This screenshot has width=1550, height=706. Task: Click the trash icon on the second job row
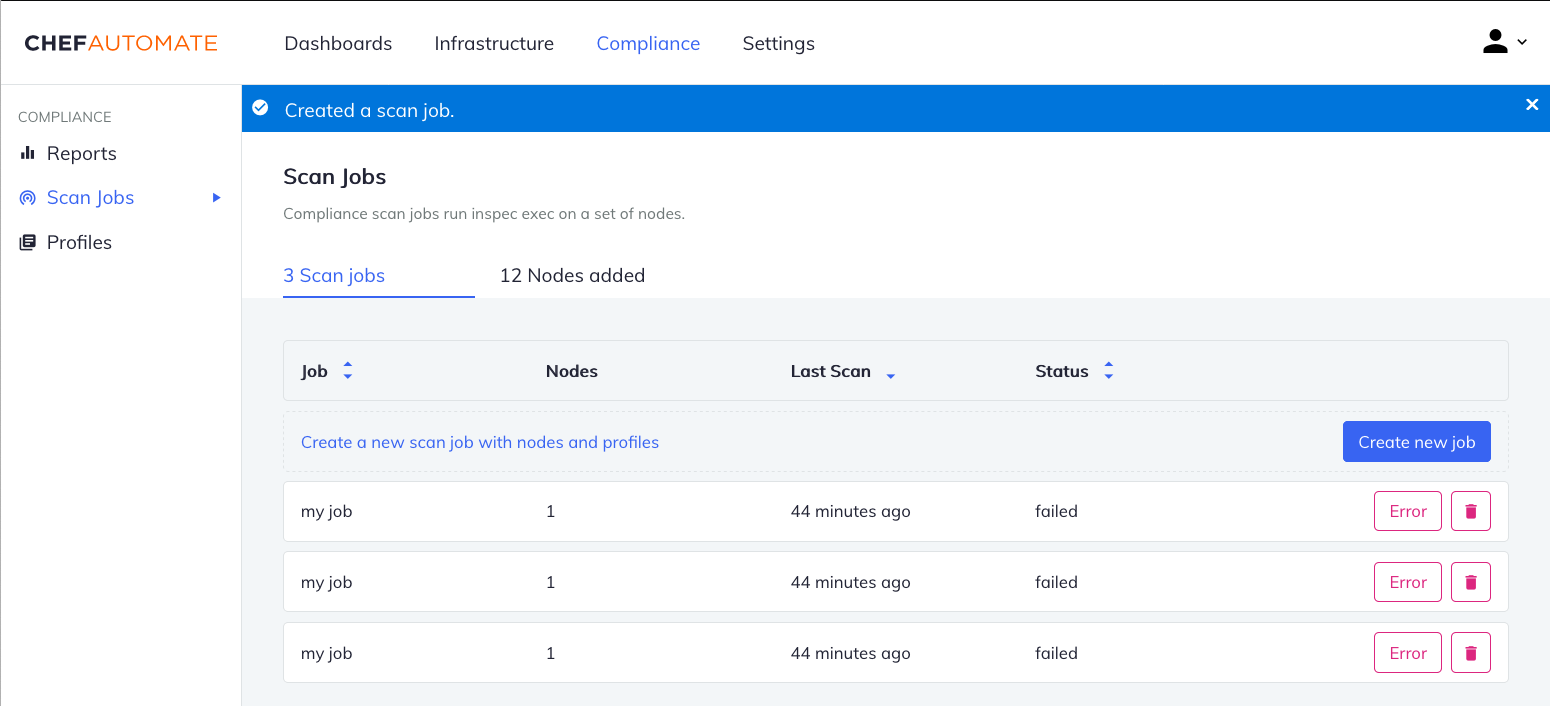point(1470,581)
